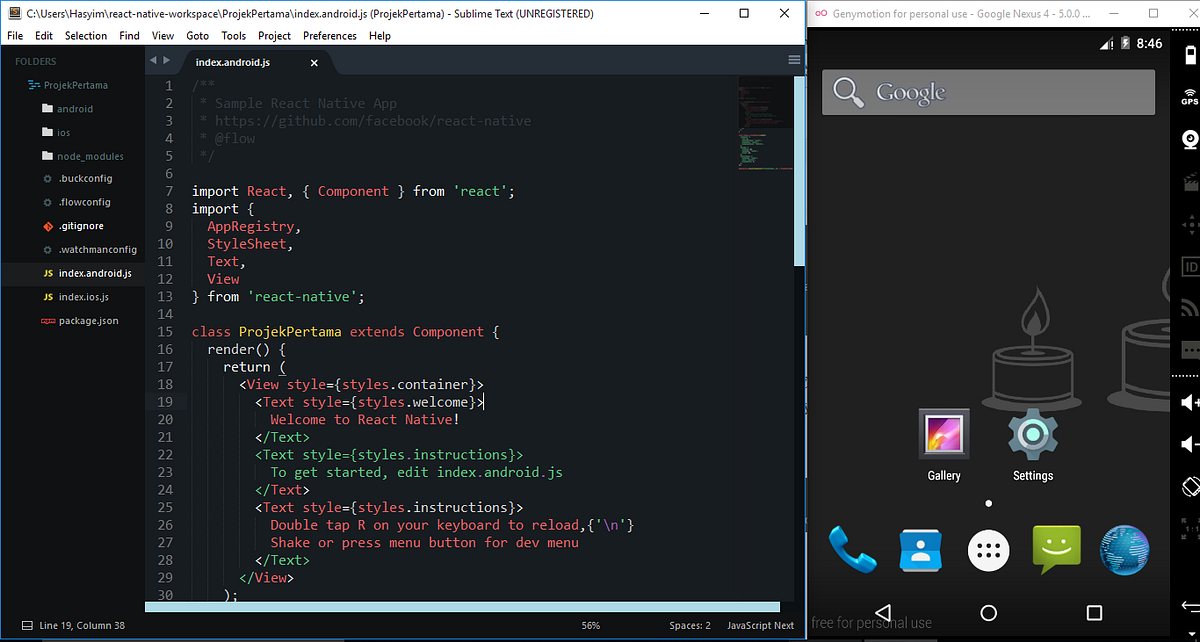Open the JavaScript Next syntax selector
Viewport: 1200px width, 642px height.
point(760,625)
